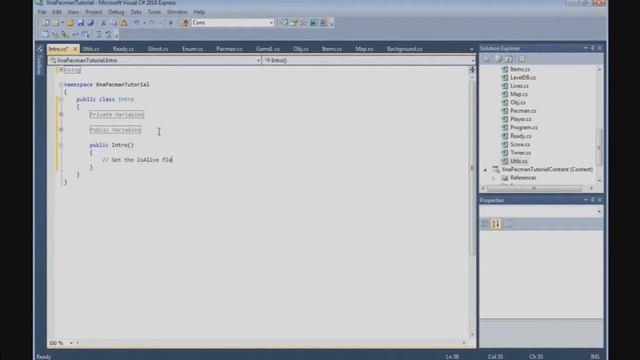The image size is (640, 360).
Task: Select Score.cs in Solution Explorer
Action: [520, 144]
